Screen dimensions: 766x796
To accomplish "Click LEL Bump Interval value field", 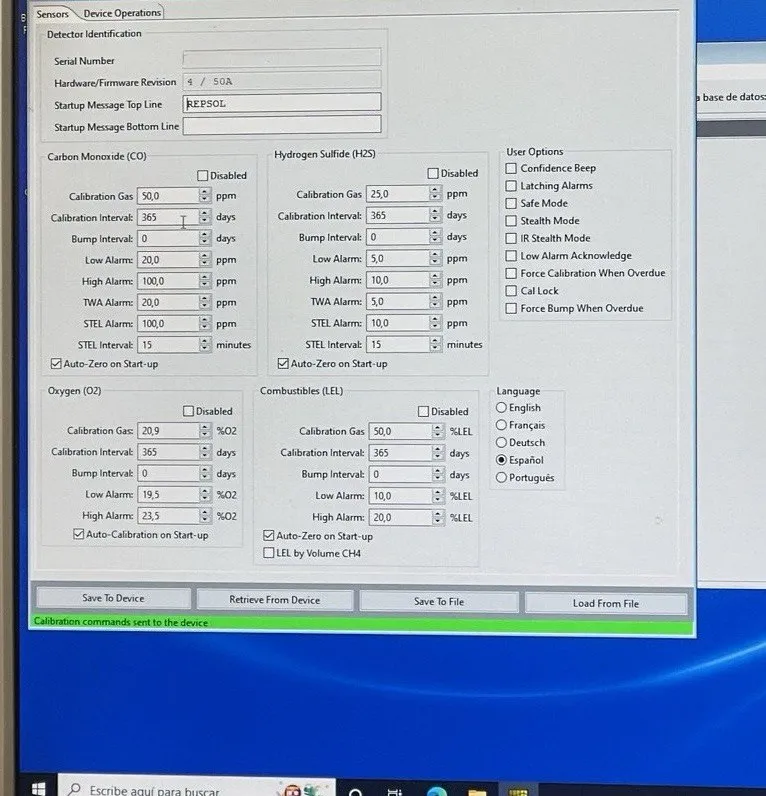I will click(401, 474).
